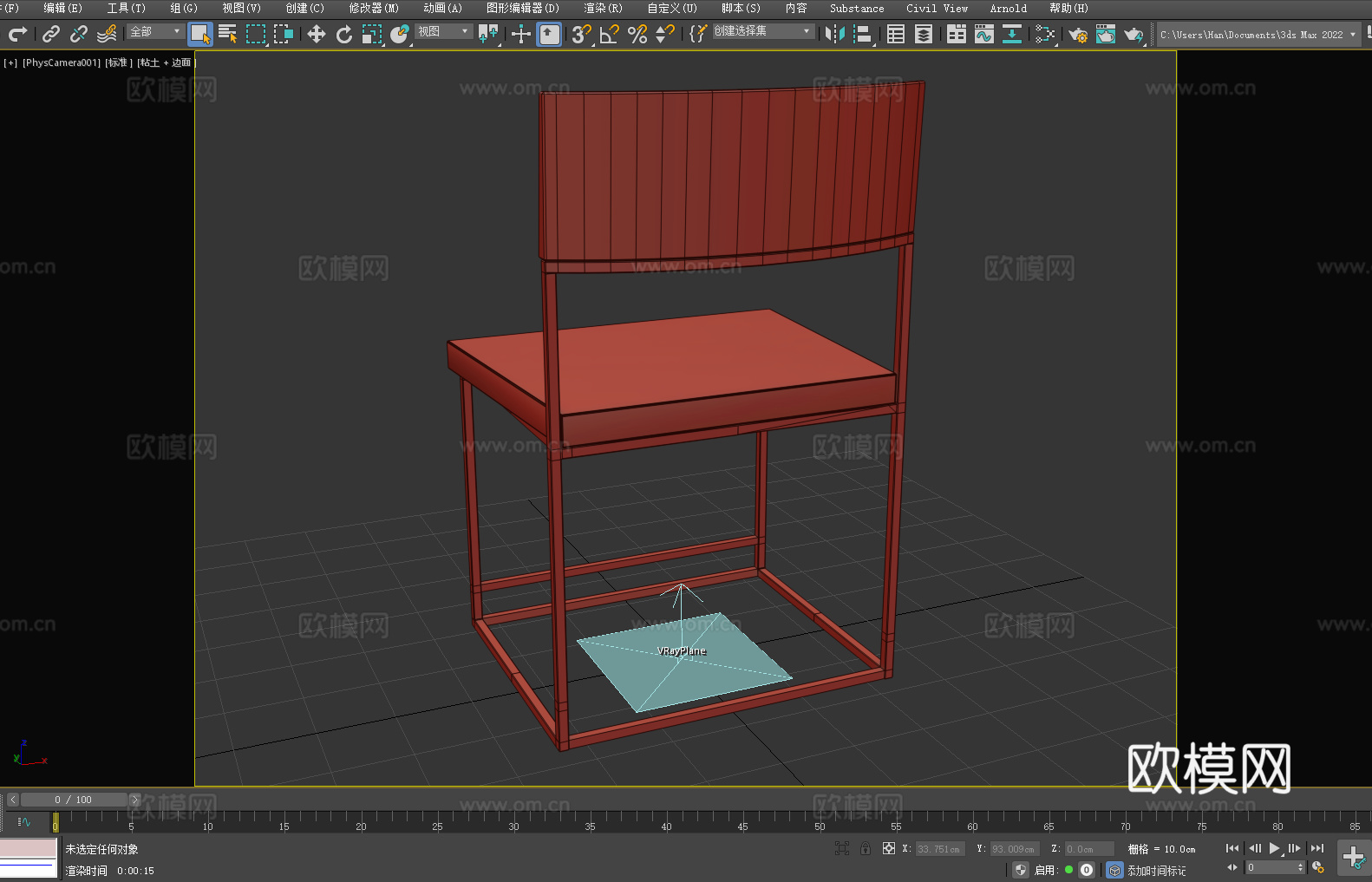
Task: Click the Align tool icon
Action: tap(863, 35)
